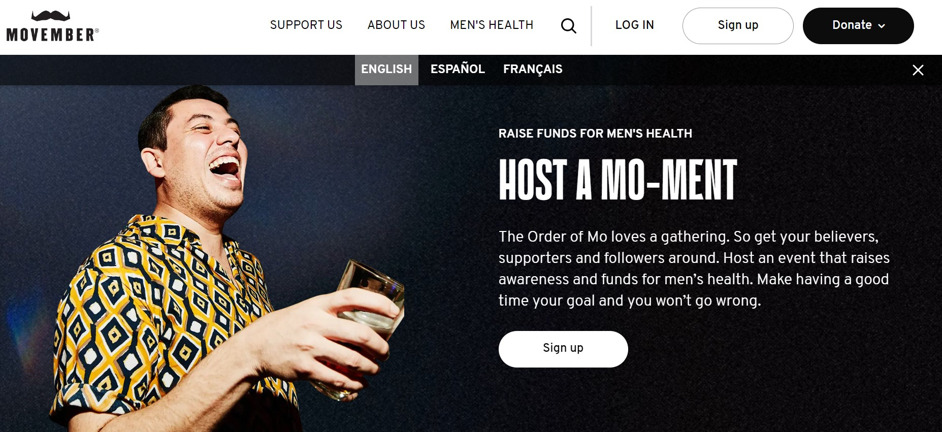Click the Raise Funds for Men's Health subtitle
The width and height of the screenshot is (942, 432).
595,134
